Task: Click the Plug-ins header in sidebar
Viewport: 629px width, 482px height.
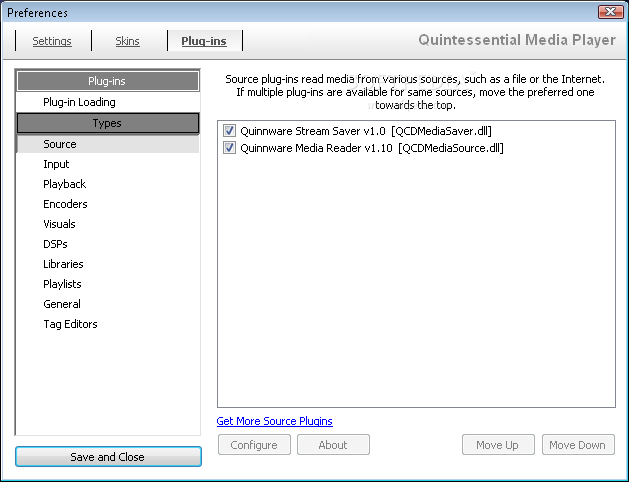Action: [x=108, y=81]
